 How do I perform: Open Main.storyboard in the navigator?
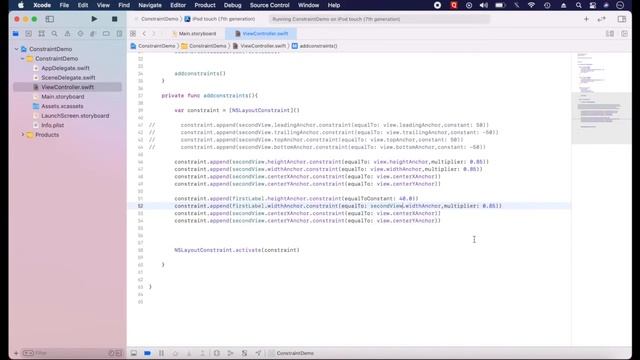[62, 97]
